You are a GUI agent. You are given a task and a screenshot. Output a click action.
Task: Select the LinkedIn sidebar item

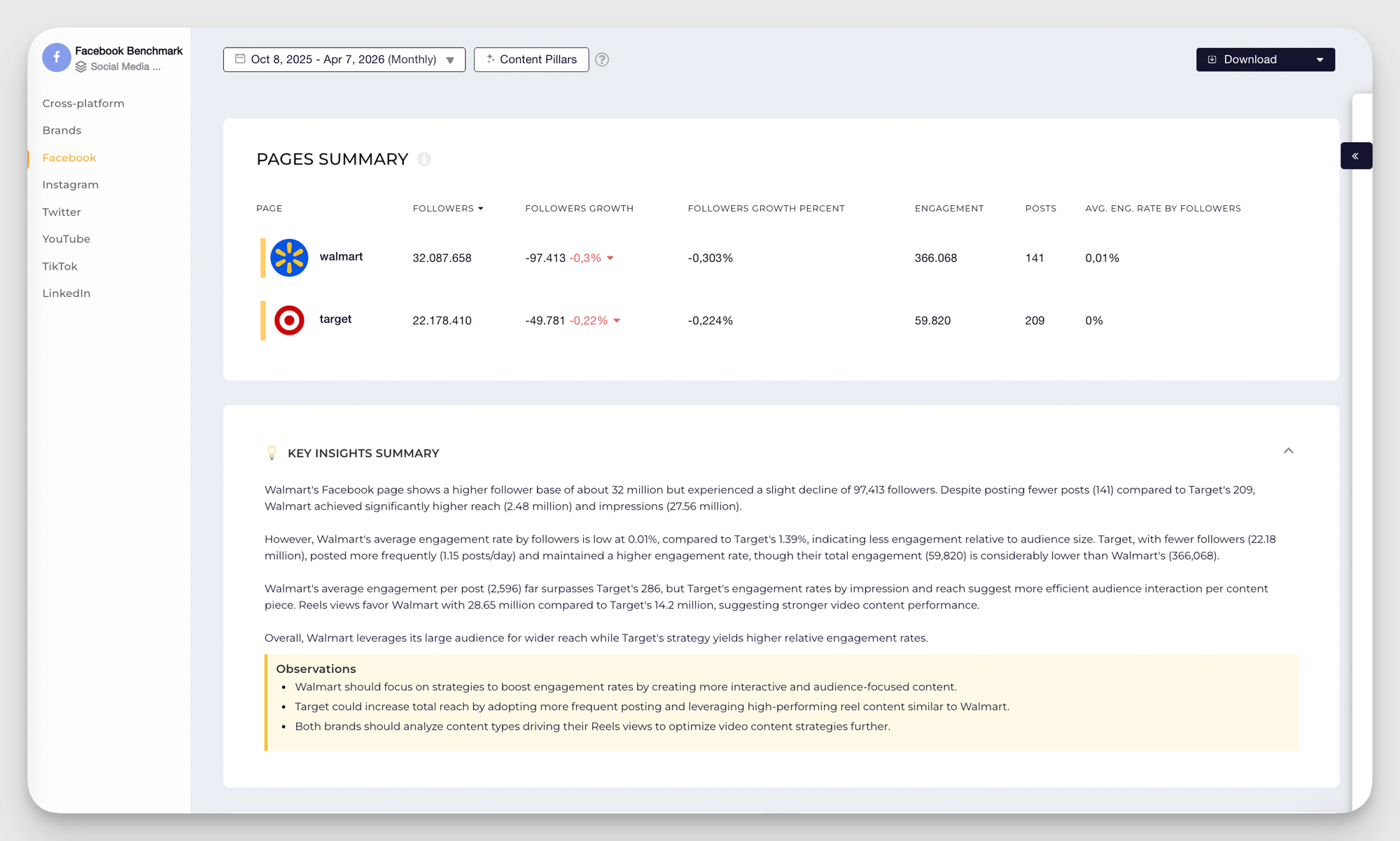[x=66, y=293]
